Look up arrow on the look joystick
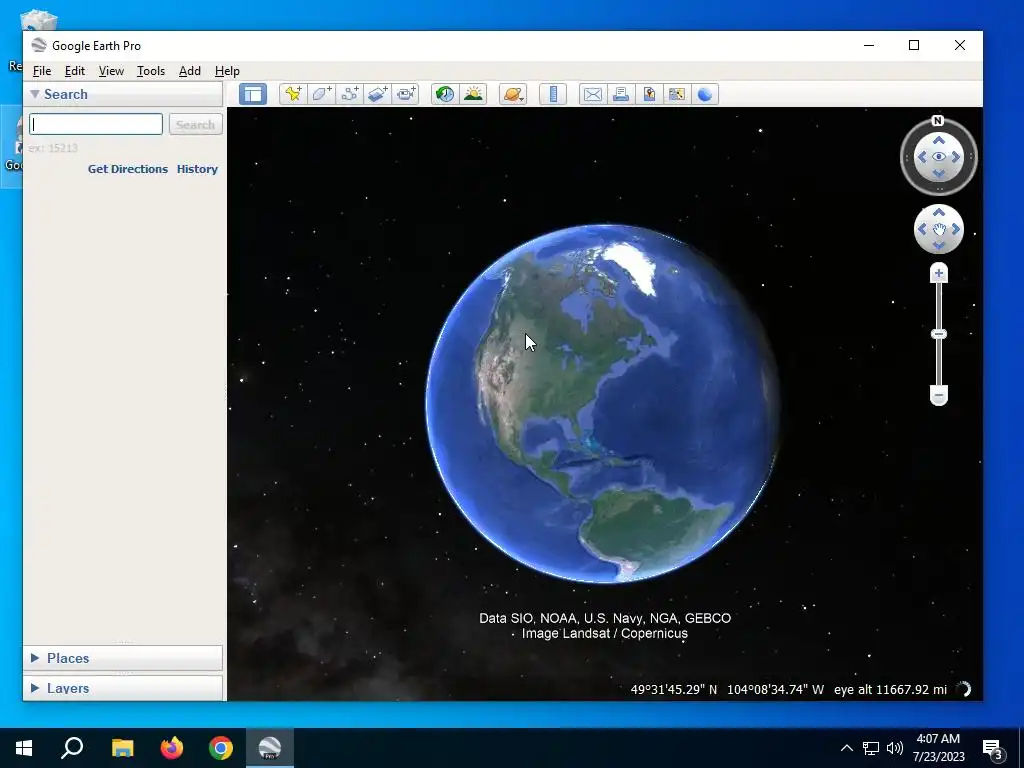Screen dimensions: 1024x768 coord(938,140)
